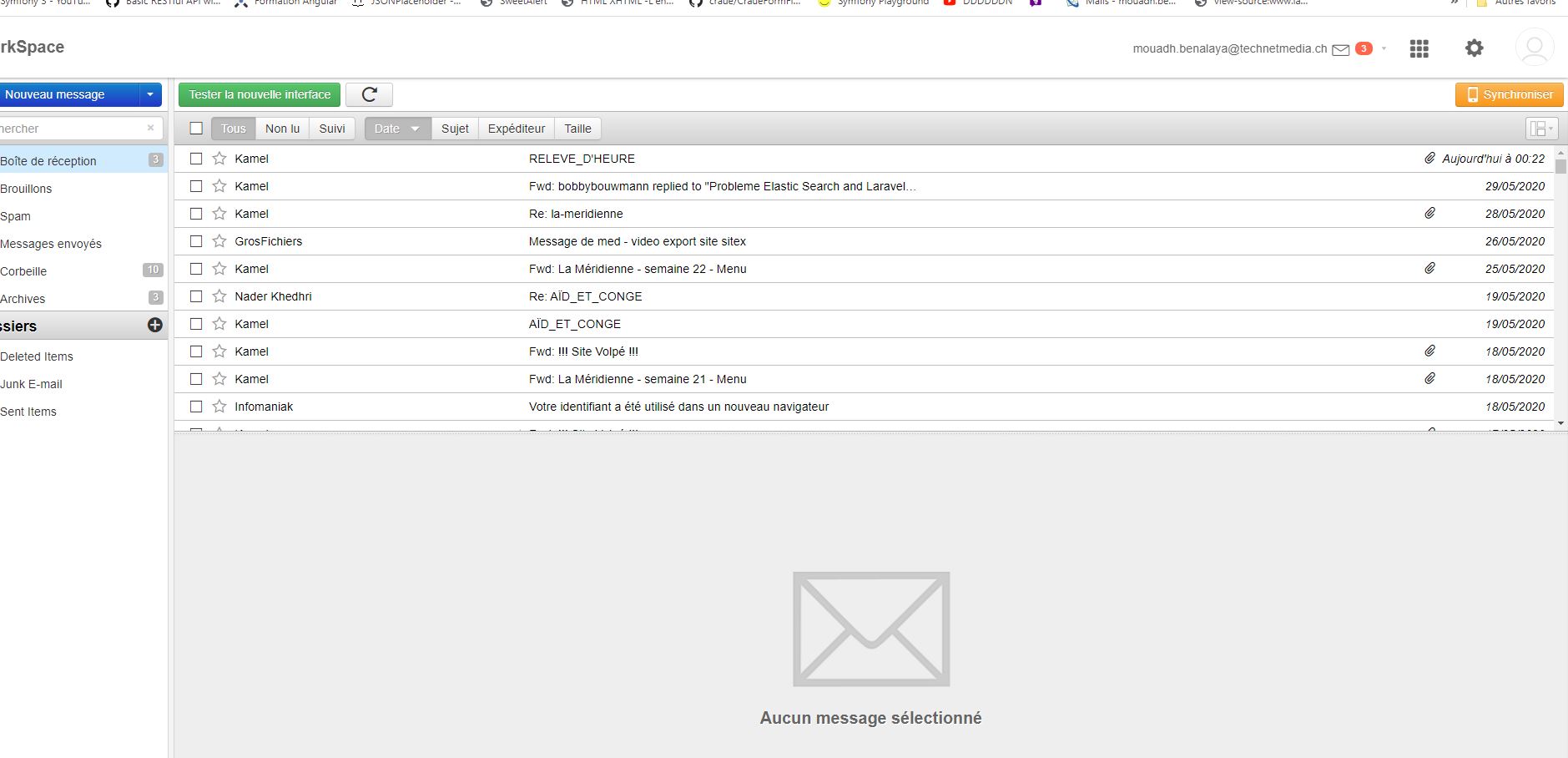Open the Date sort dropdown
This screenshot has width=1568, height=758.
(x=397, y=129)
